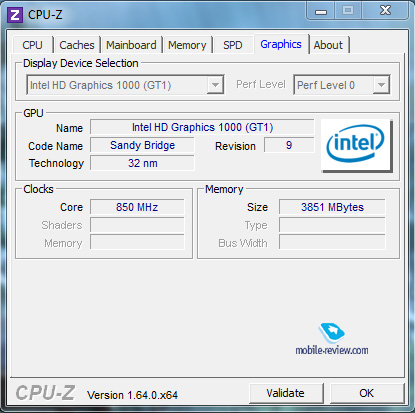415x413 pixels.
Task: Click the CPU-Z window title text
Action: tap(45, 15)
